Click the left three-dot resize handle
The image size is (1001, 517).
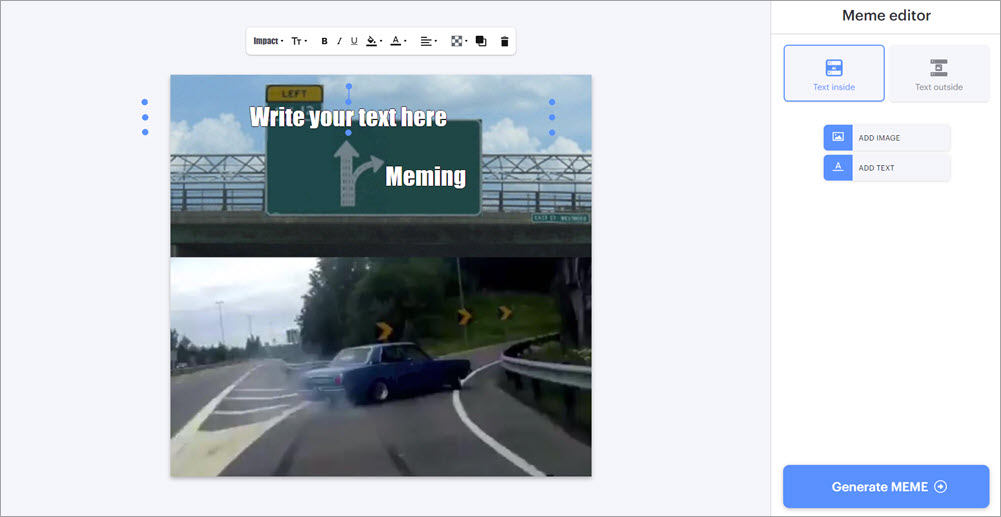(x=145, y=117)
